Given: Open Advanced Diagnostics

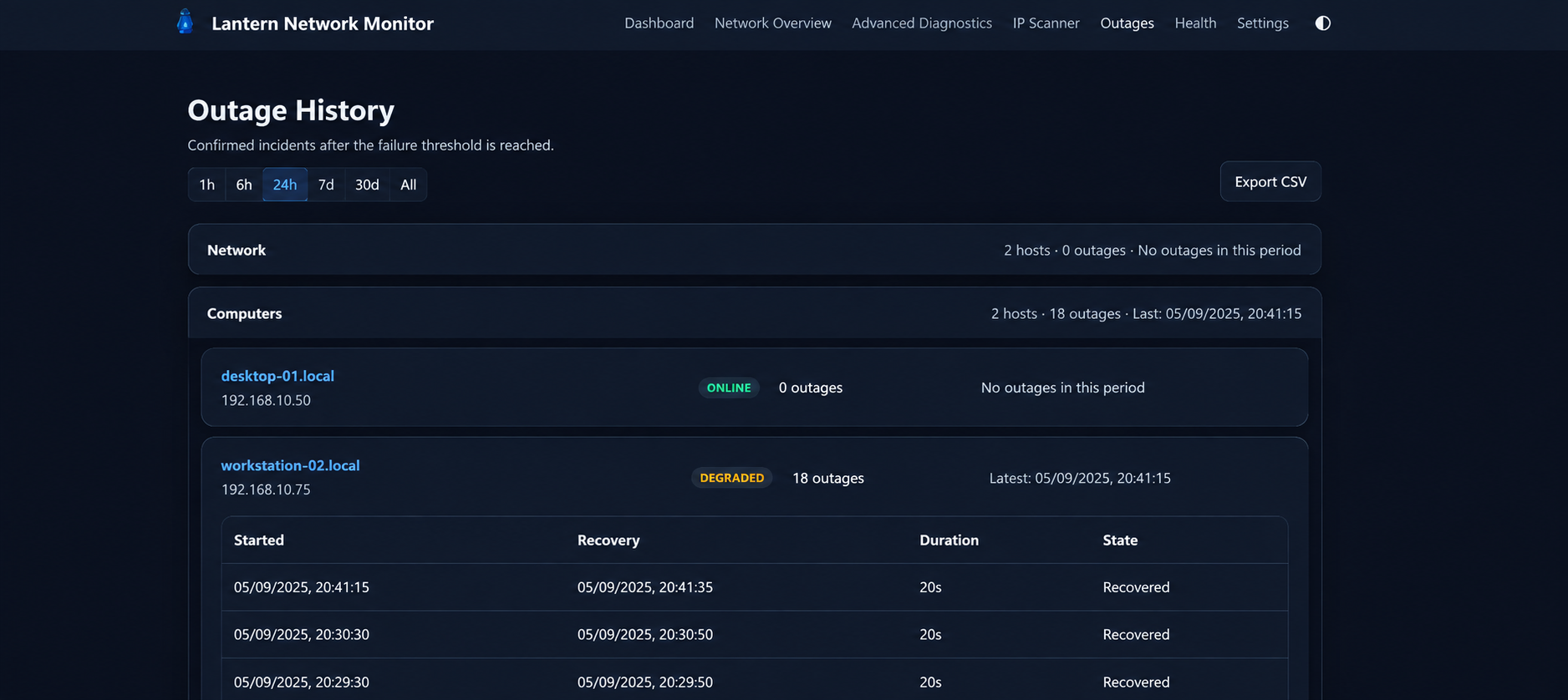Looking at the screenshot, I should coord(922,23).
